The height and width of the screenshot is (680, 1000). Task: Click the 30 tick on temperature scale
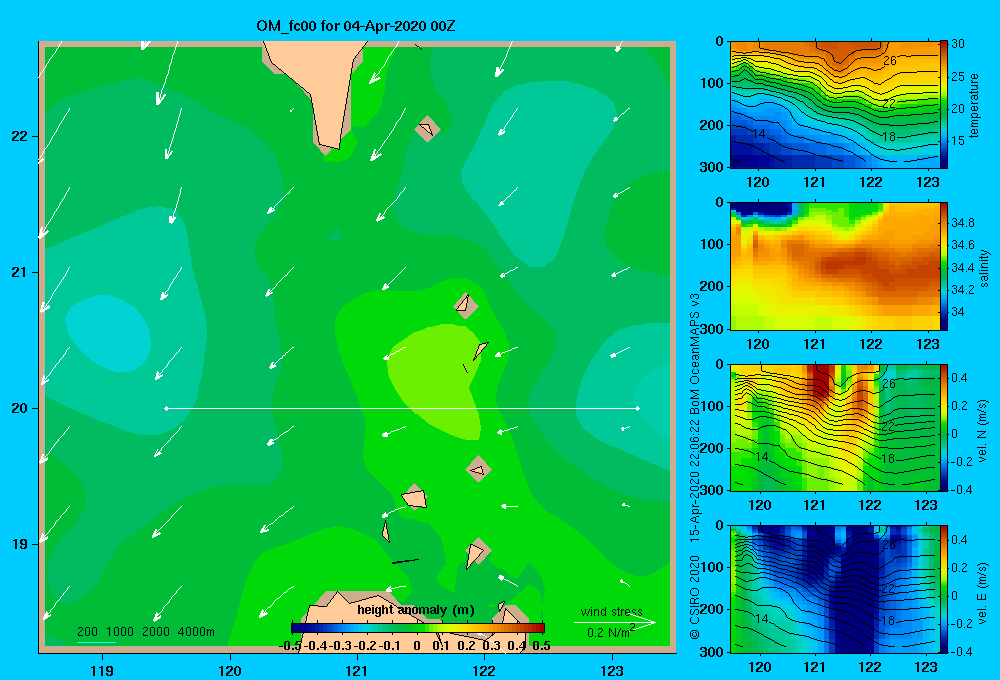tap(958, 44)
